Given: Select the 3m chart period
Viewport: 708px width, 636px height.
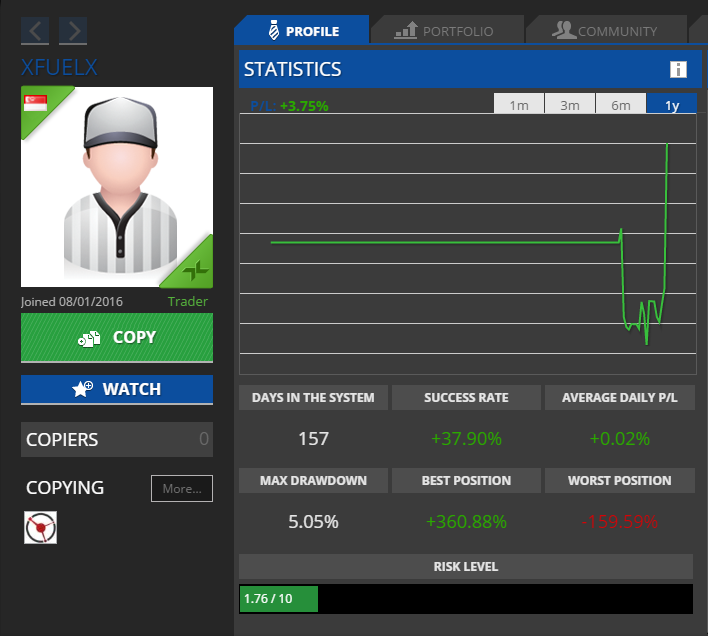Looking at the screenshot, I should tap(570, 105).
